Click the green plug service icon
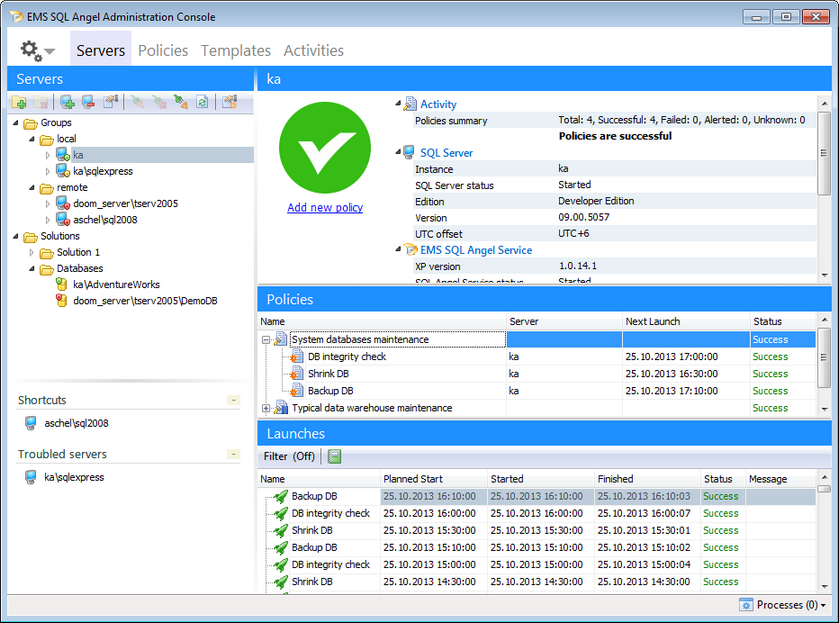839x623 pixels. click(x=181, y=102)
